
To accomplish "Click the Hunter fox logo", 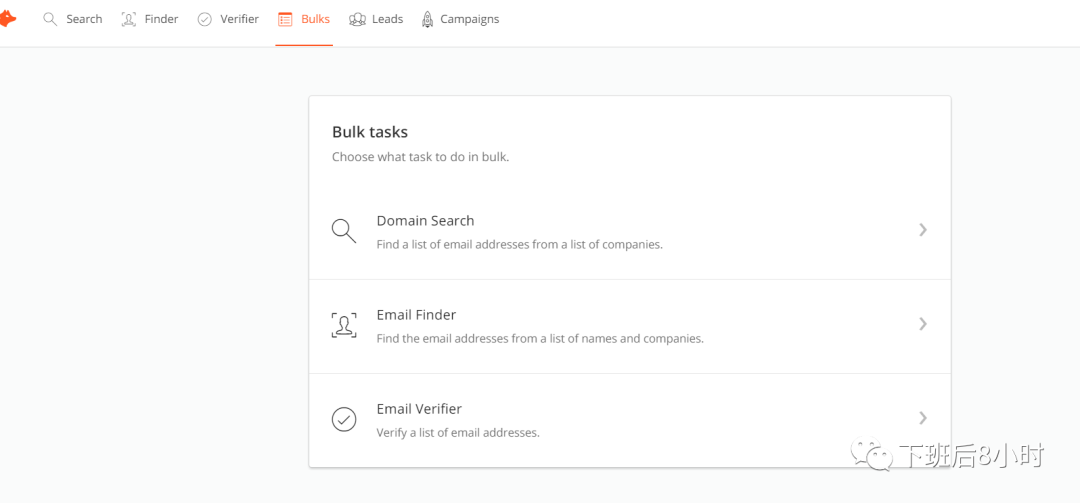I will click(x=7, y=19).
